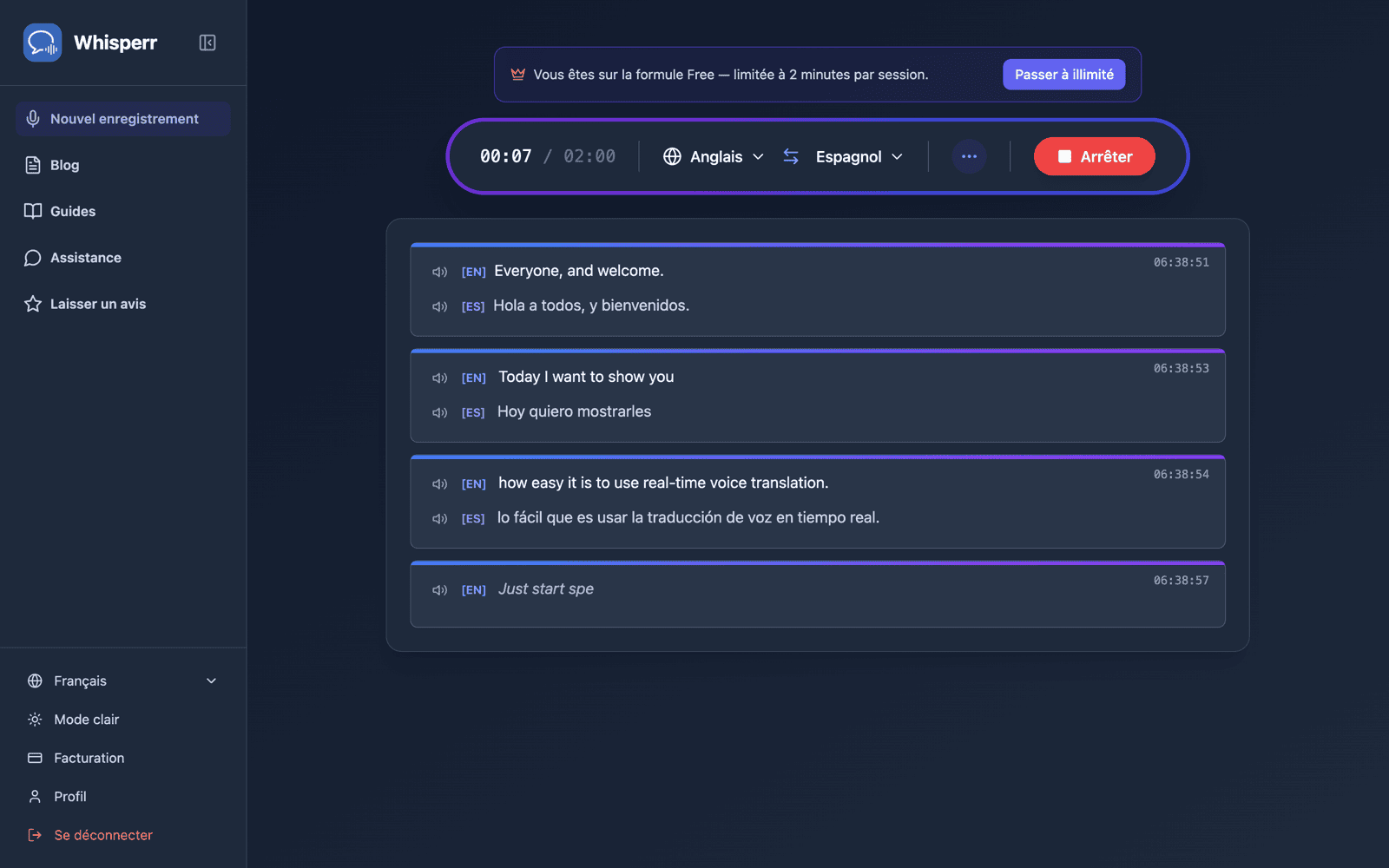Click the Whisperr logo icon

(x=43, y=43)
